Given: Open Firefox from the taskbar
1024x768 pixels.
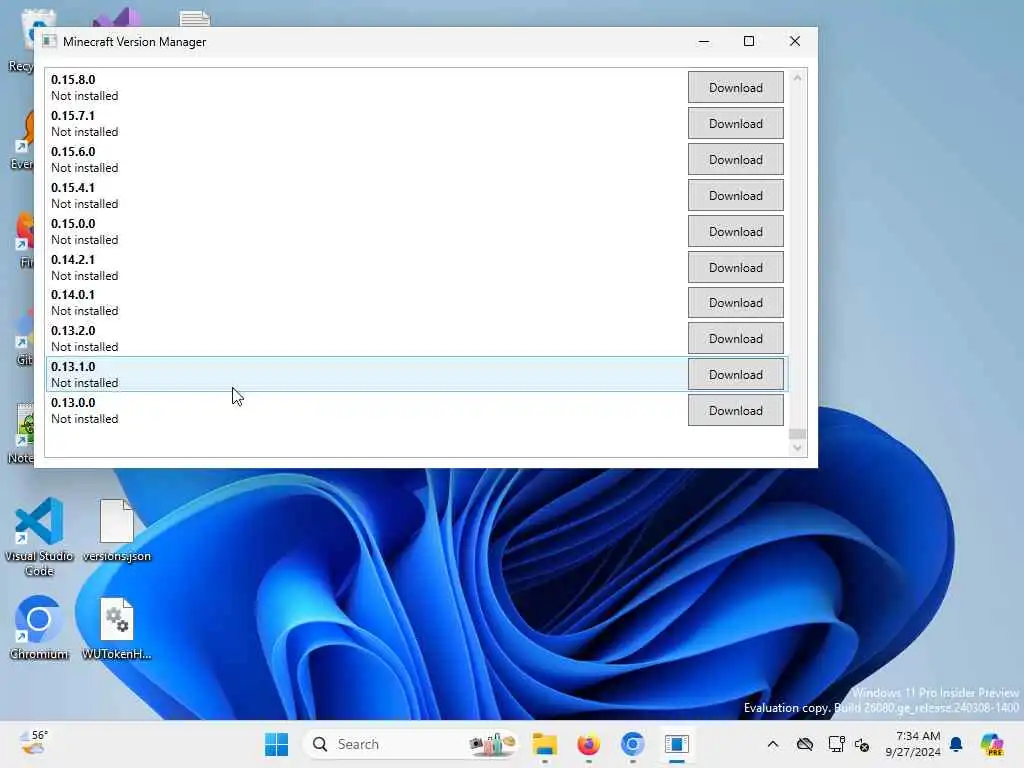Looking at the screenshot, I should pos(588,744).
